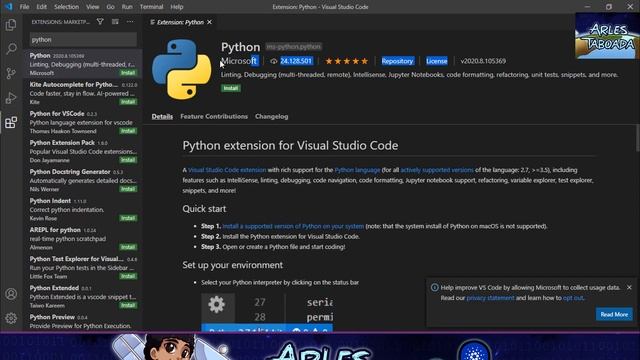Image resolution: width=640 pixels, height=360 pixels.
Task: Clear extension search results icon
Action: tap(115, 22)
